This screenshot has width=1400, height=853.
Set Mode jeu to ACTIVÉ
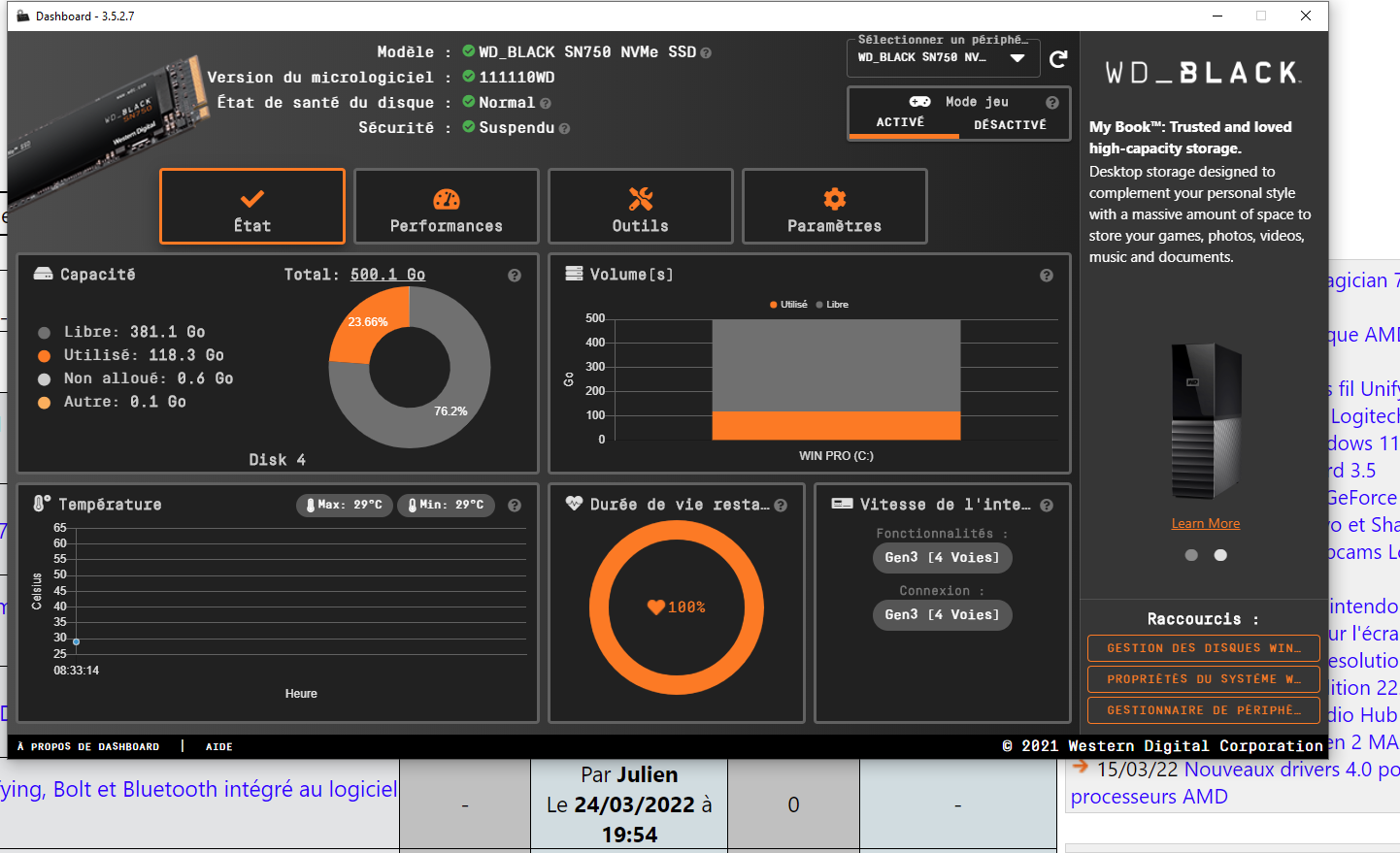click(x=901, y=122)
